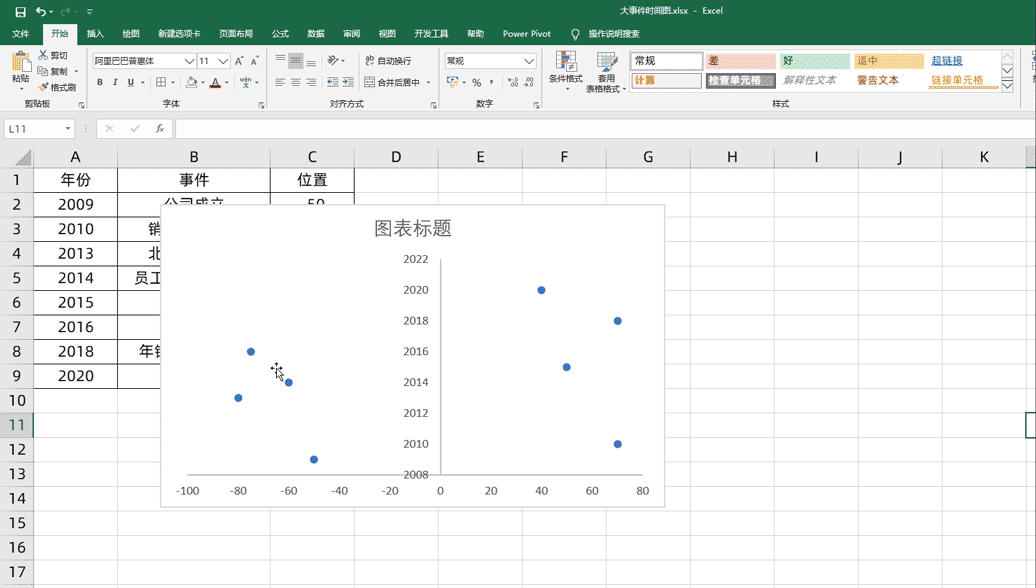The height and width of the screenshot is (588, 1036).
Task: Click the decrease decimal icon
Action: (529, 82)
